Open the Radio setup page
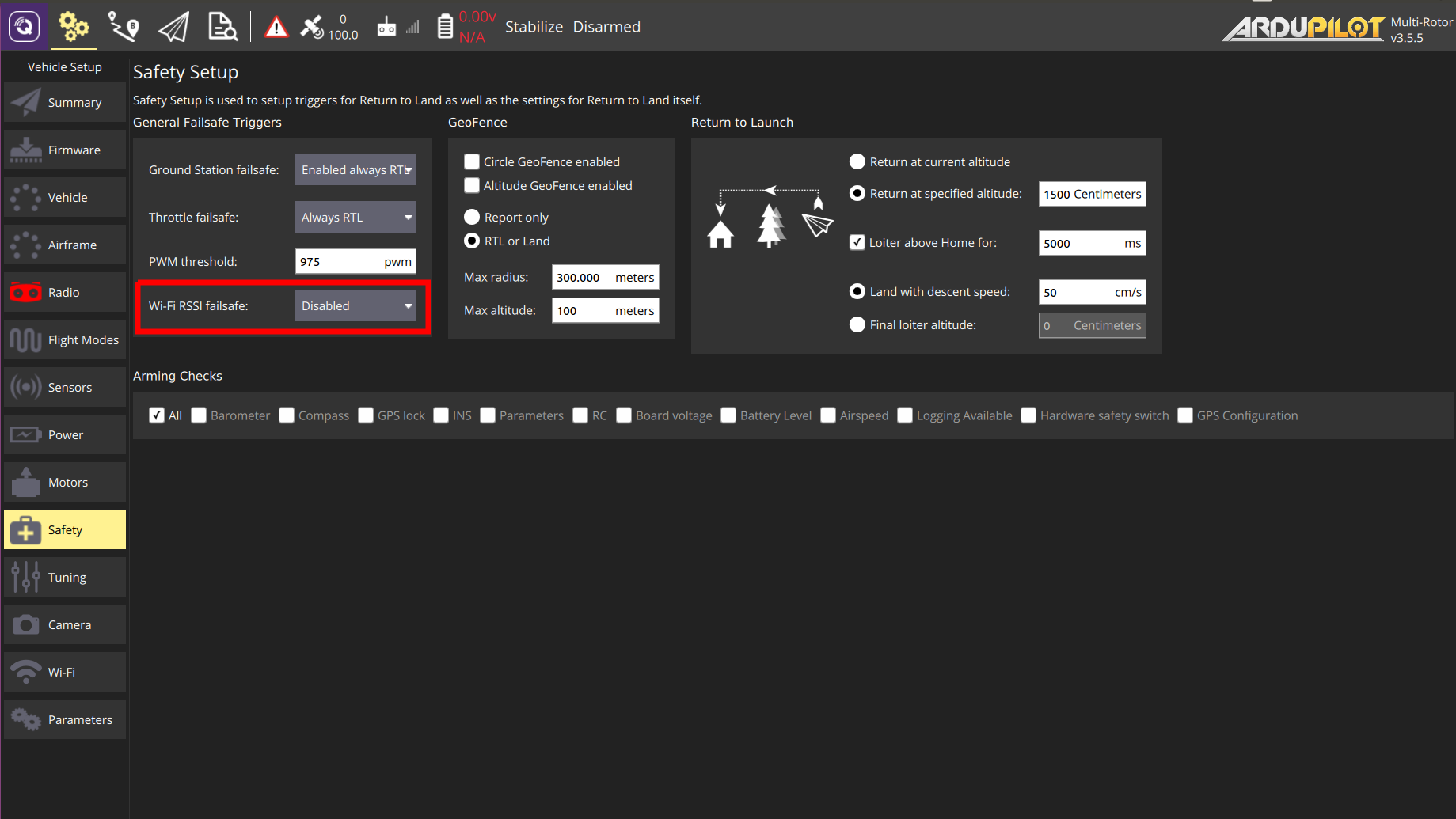 pos(65,292)
